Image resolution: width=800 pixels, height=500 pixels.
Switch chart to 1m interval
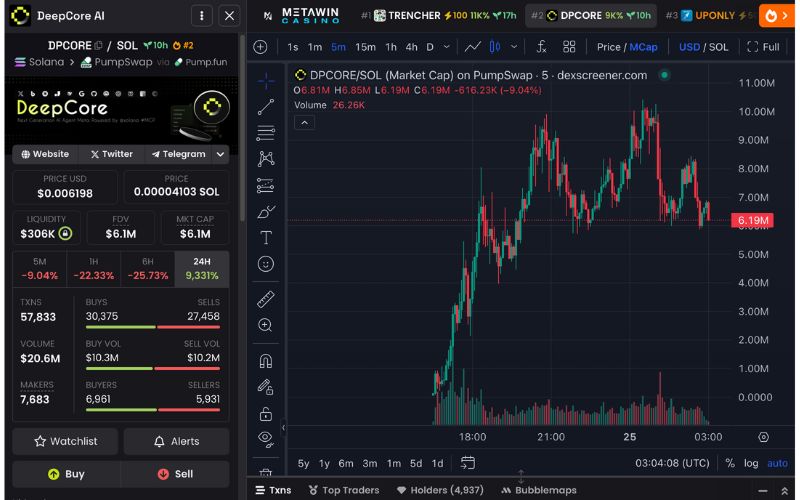pyautogui.click(x=315, y=47)
